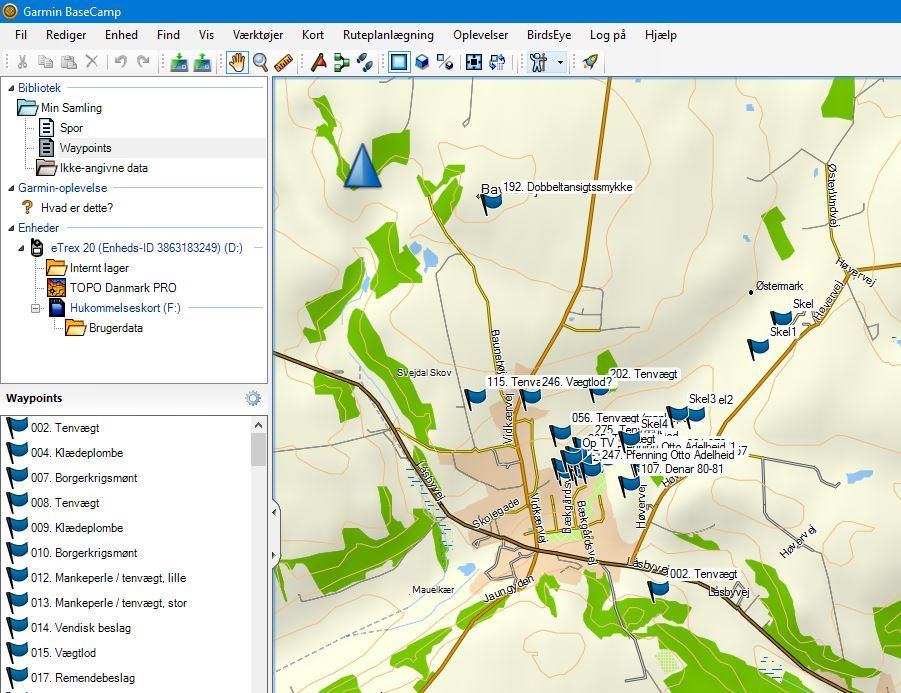Screen dimensions: 901x693
Task: Select the New track footprints tool
Action: (x=365, y=62)
